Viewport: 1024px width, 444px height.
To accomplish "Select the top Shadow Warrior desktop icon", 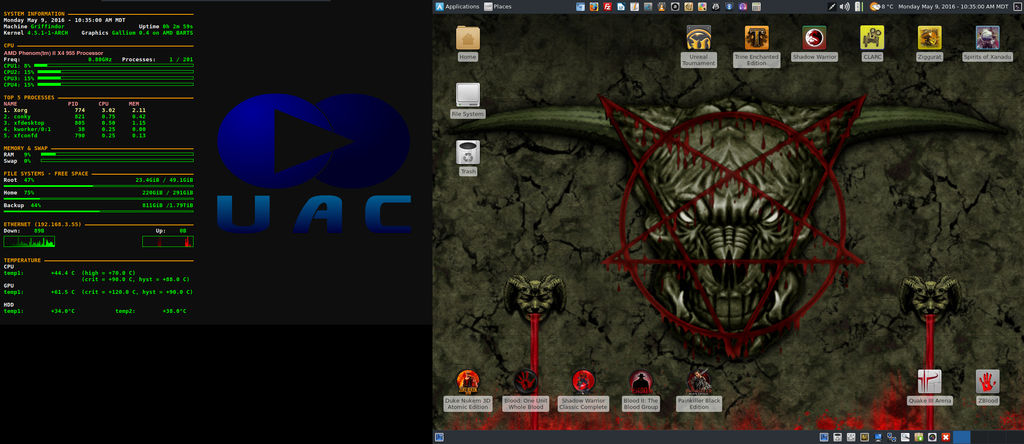I will 814,43.
